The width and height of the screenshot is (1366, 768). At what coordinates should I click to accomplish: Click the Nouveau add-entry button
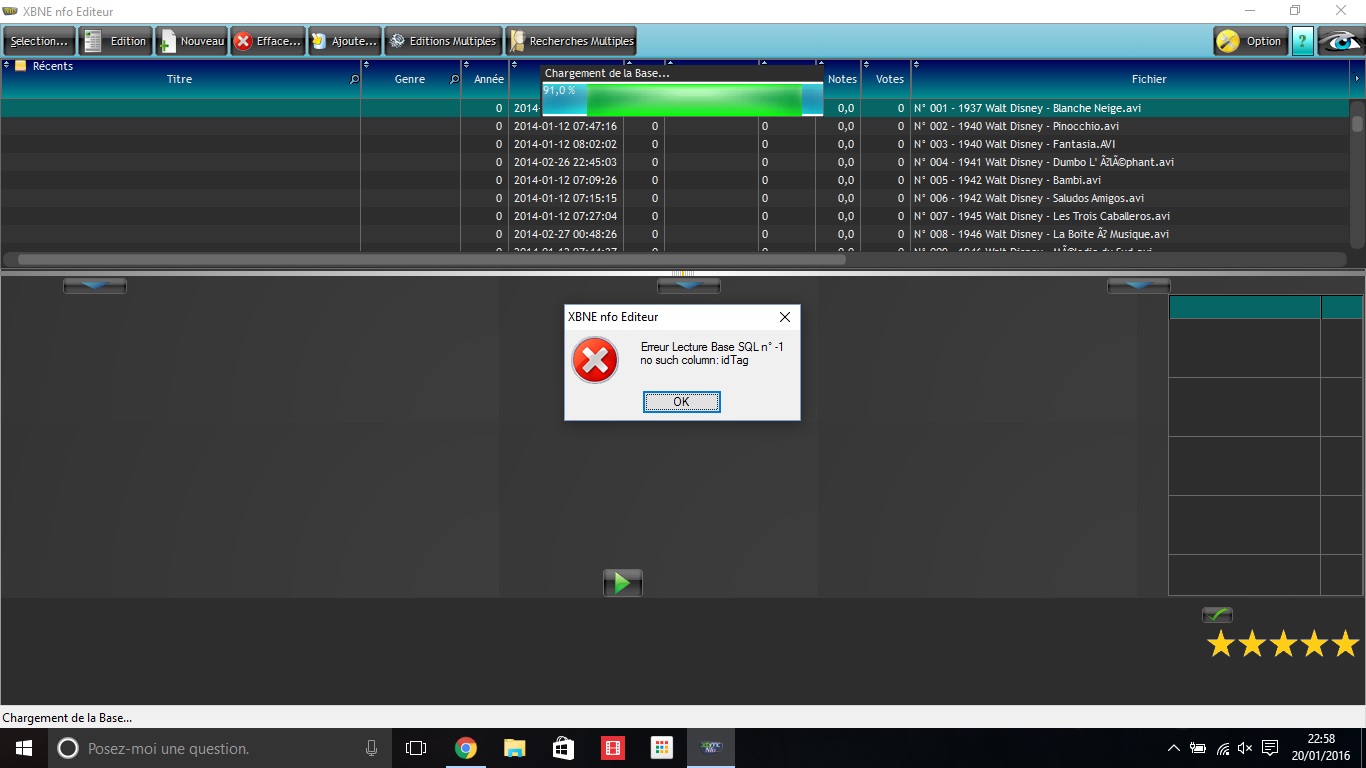(192, 41)
